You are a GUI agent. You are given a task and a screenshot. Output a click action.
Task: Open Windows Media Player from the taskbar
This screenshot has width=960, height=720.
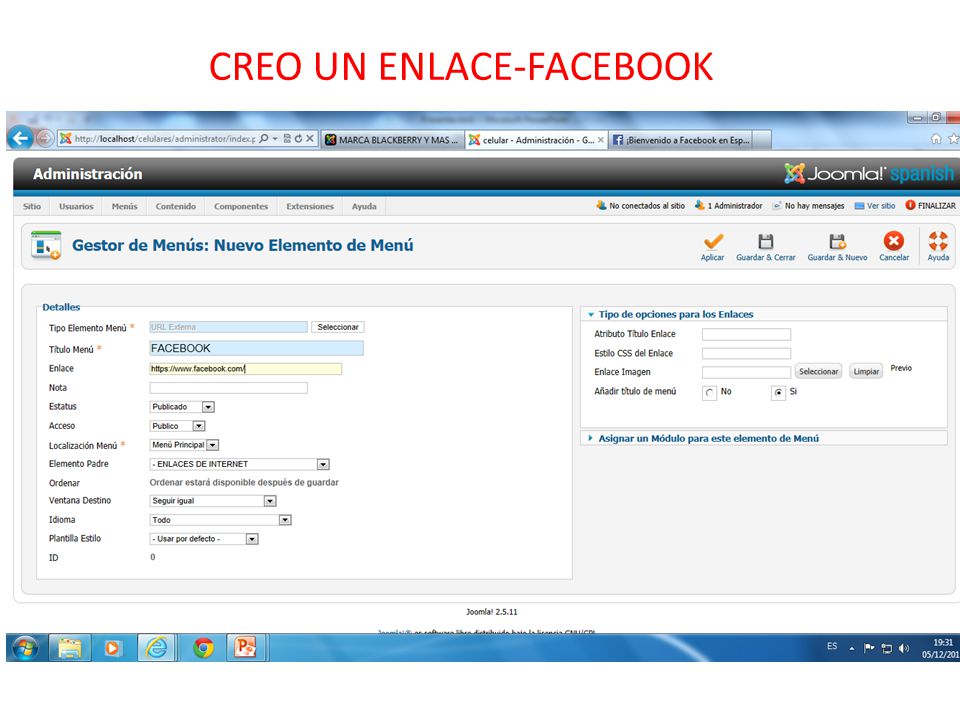[112, 648]
